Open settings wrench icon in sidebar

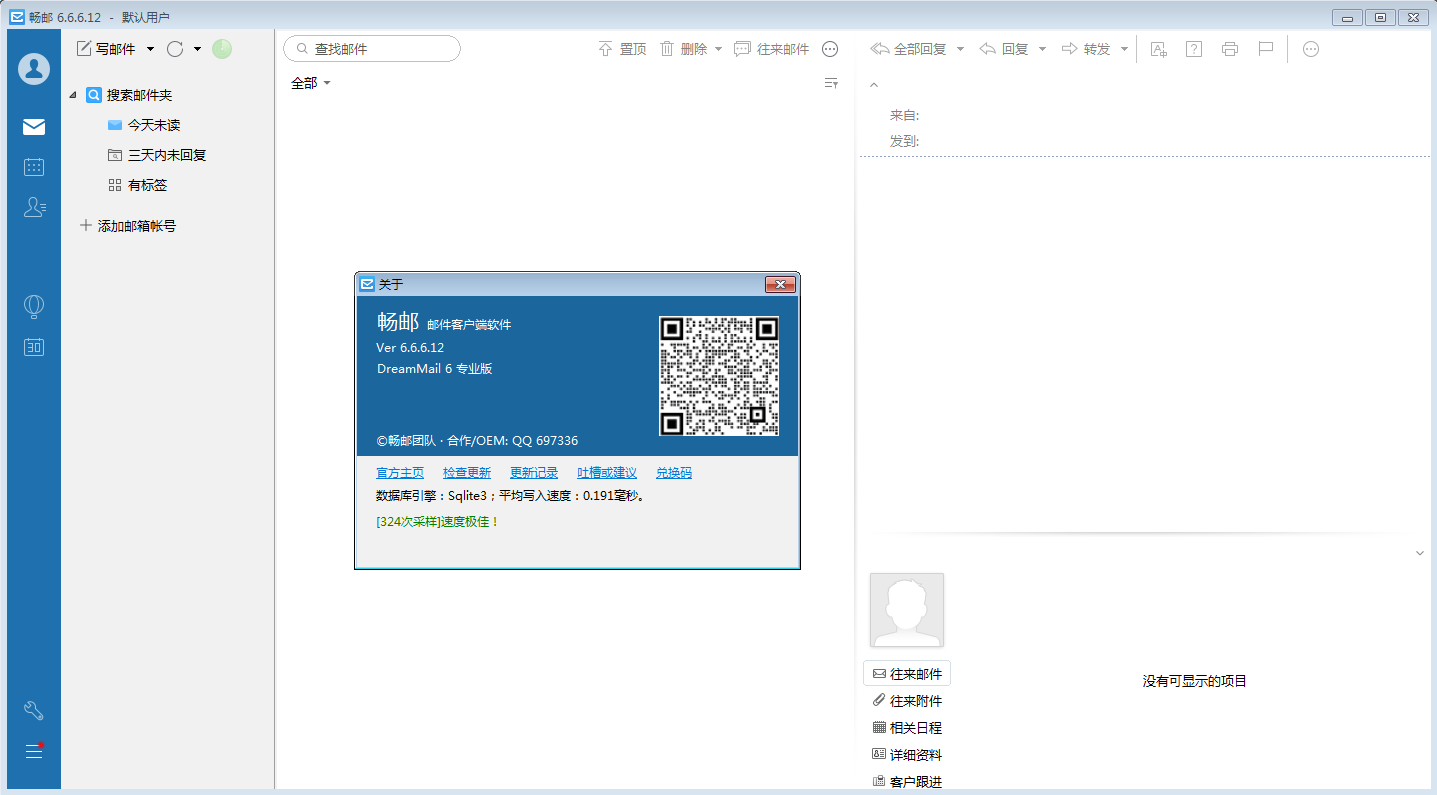point(34,711)
